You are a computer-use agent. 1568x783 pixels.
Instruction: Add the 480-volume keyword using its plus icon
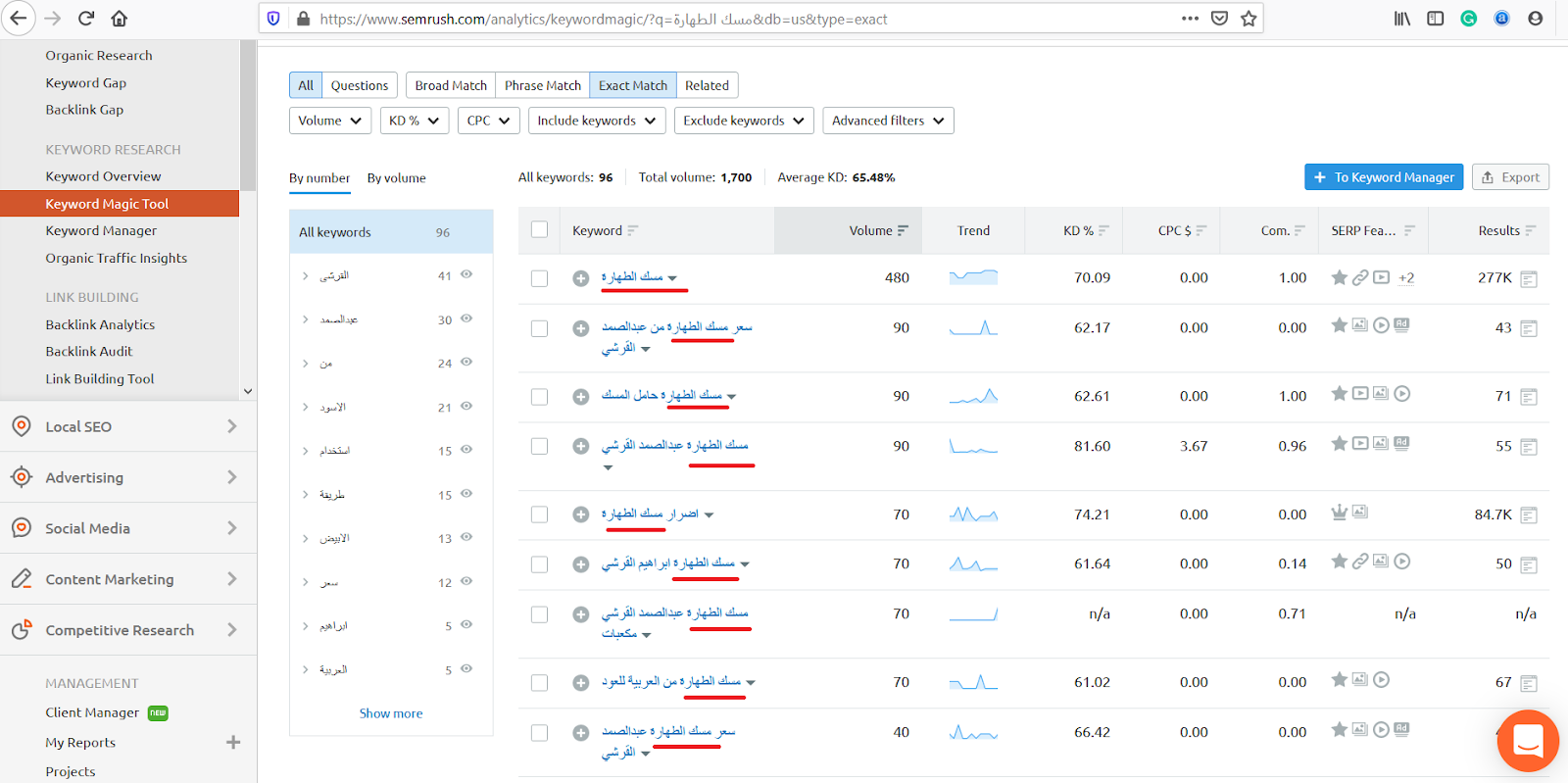point(580,278)
